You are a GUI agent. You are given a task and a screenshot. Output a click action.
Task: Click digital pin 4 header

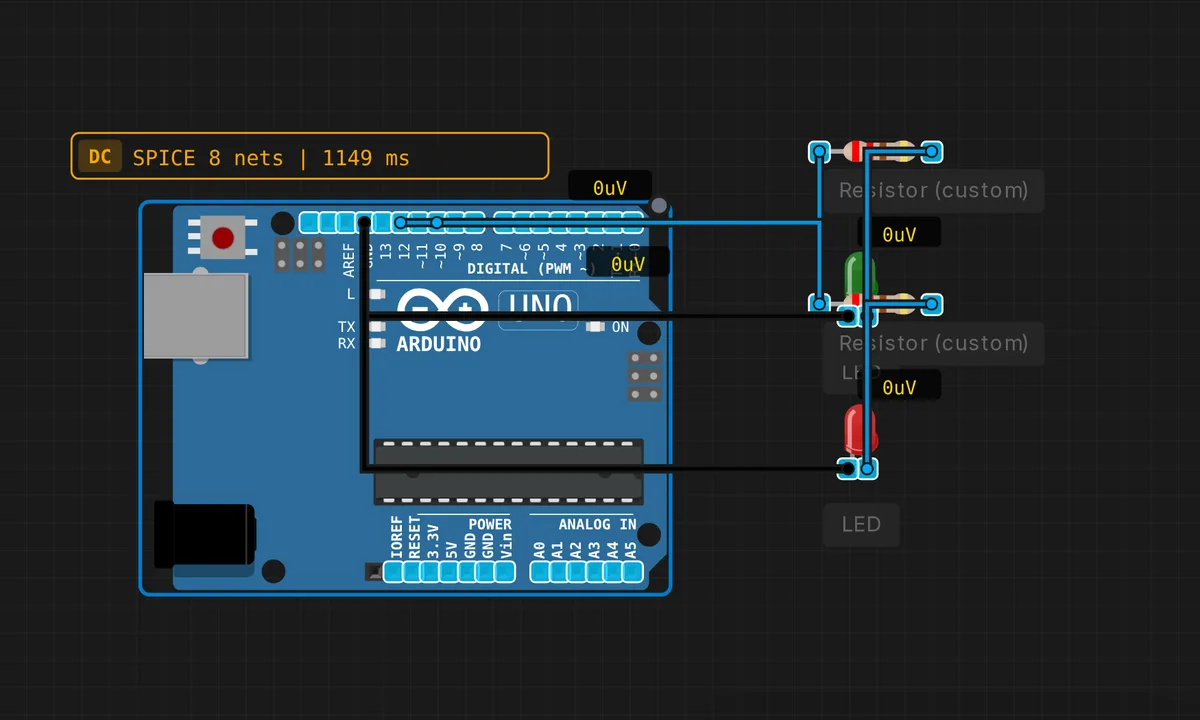coord(561,222)
